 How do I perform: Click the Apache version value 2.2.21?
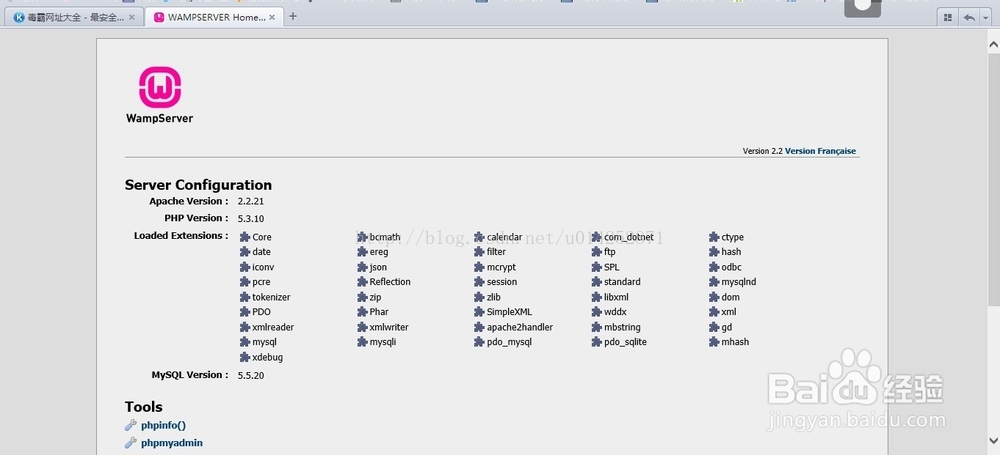pos(251,201)
